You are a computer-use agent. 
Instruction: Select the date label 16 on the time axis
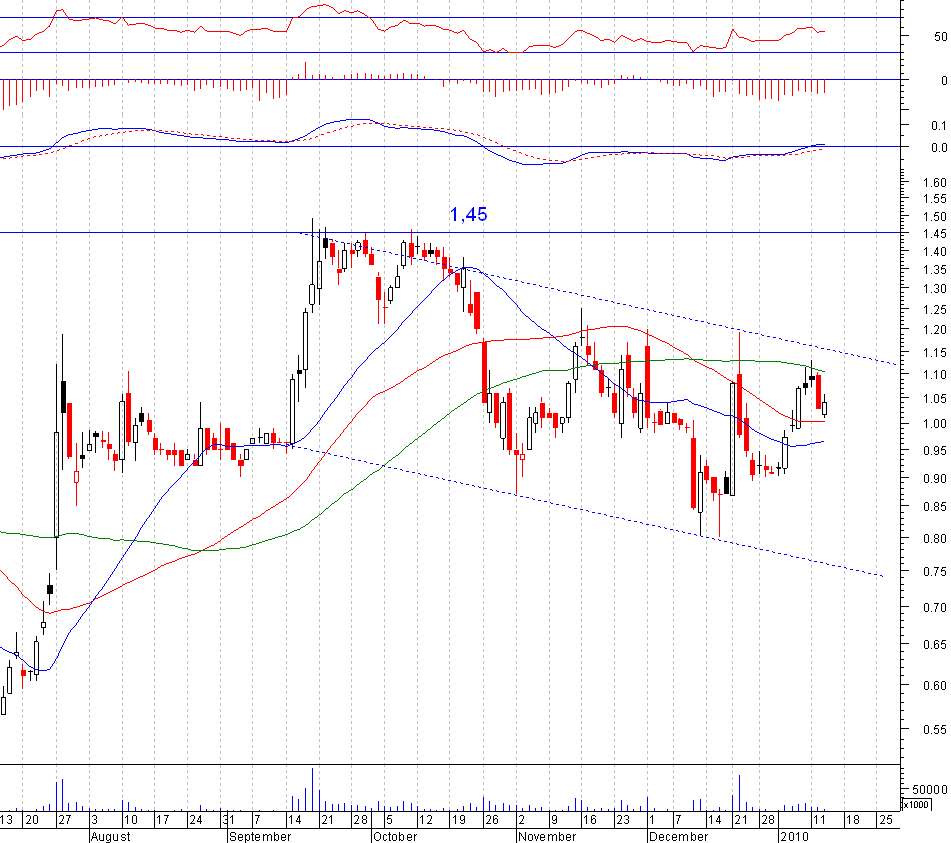pos(590,820)
